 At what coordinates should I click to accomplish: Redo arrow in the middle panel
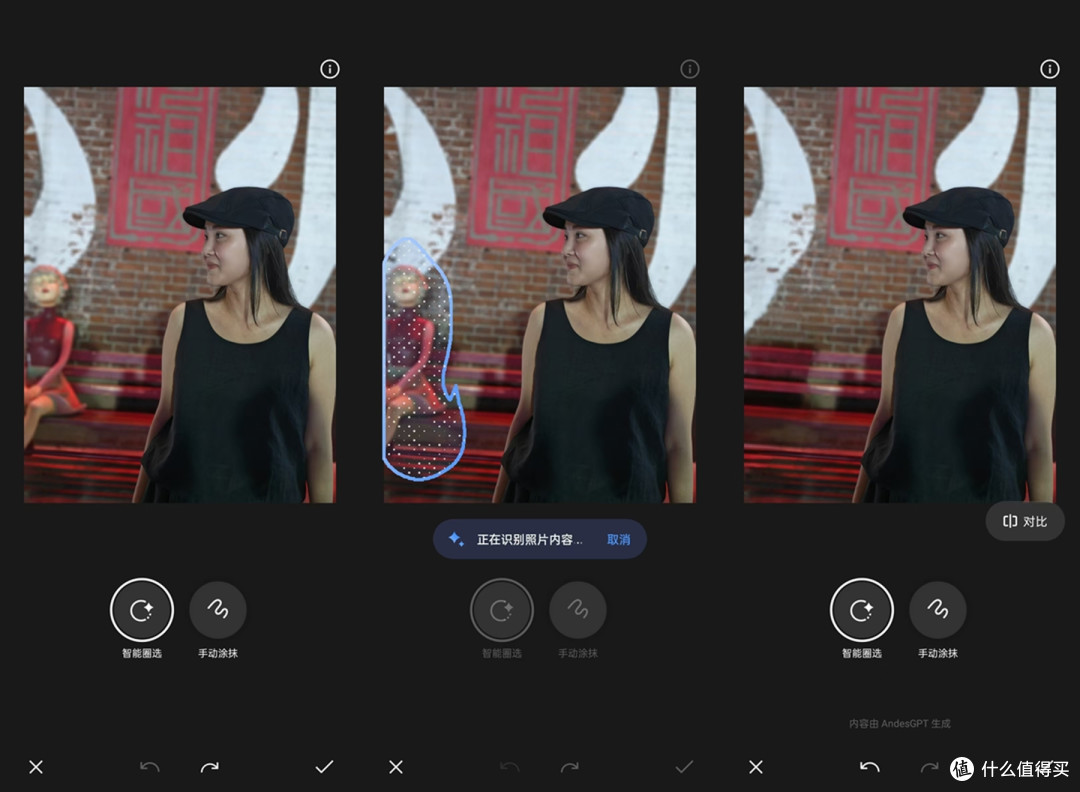[x=570, y=767]
